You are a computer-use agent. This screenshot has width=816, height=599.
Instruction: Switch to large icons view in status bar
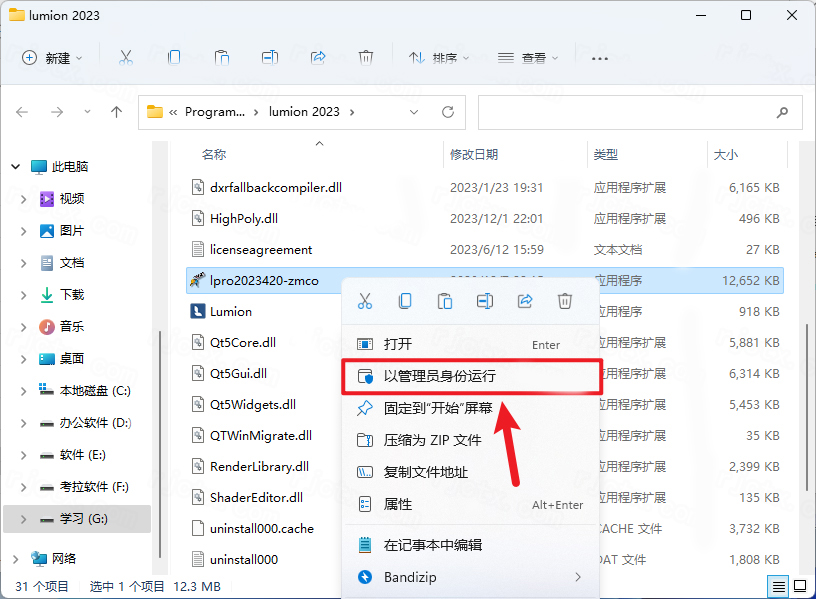point(800,587)
